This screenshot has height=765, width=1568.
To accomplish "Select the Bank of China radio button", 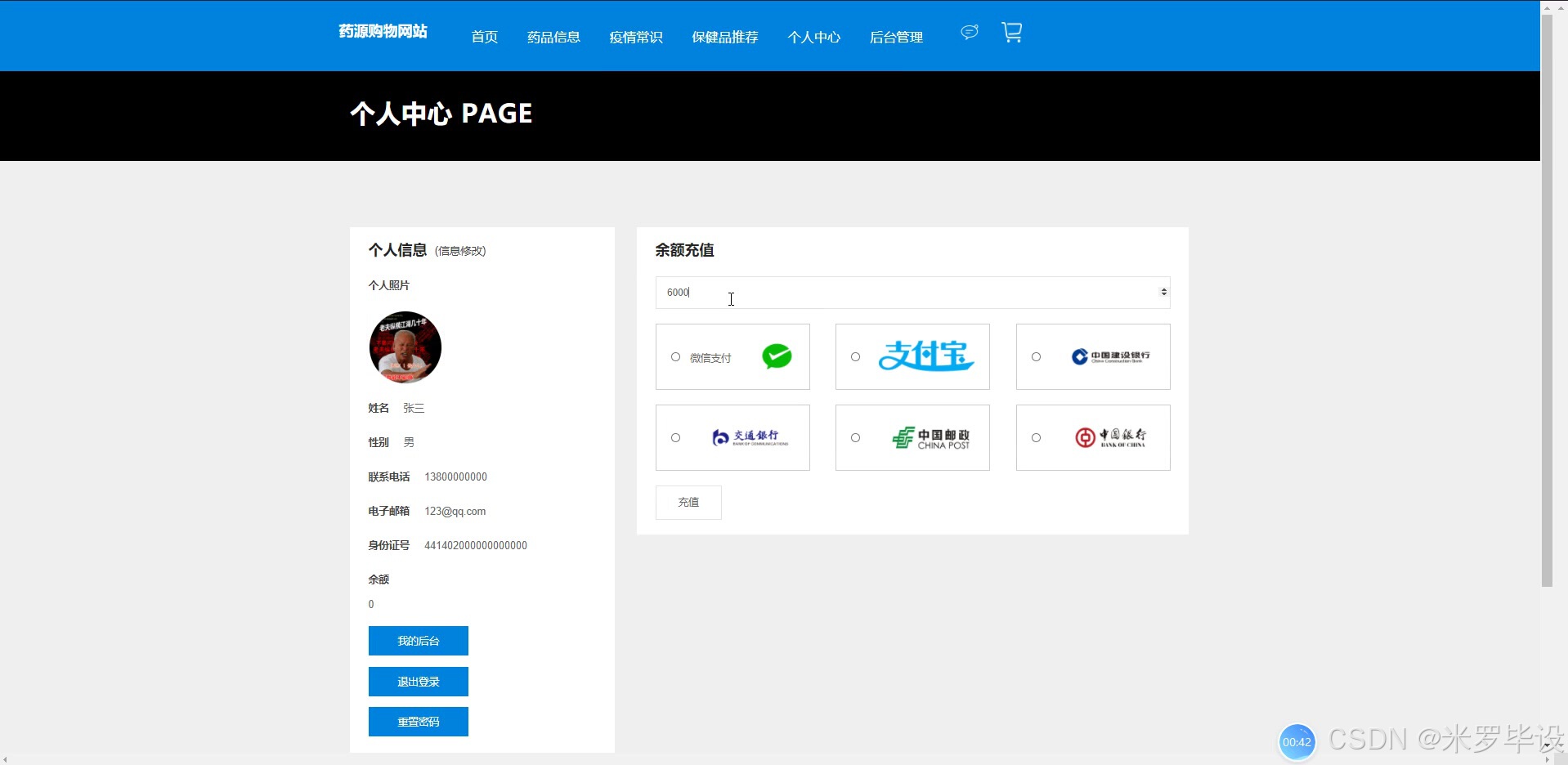I will [x=1036, y=438].
